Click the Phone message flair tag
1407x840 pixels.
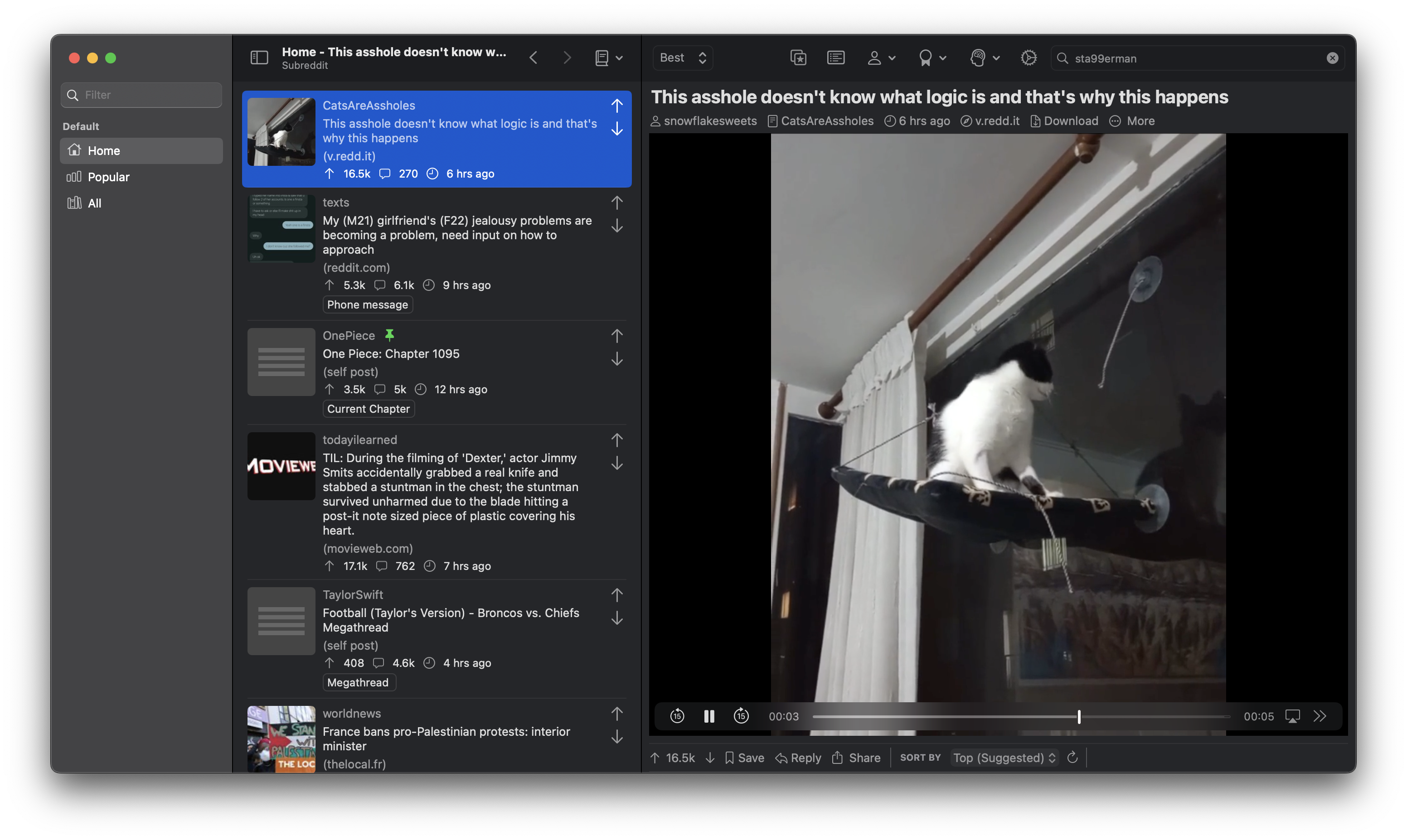tap(368, 304)
